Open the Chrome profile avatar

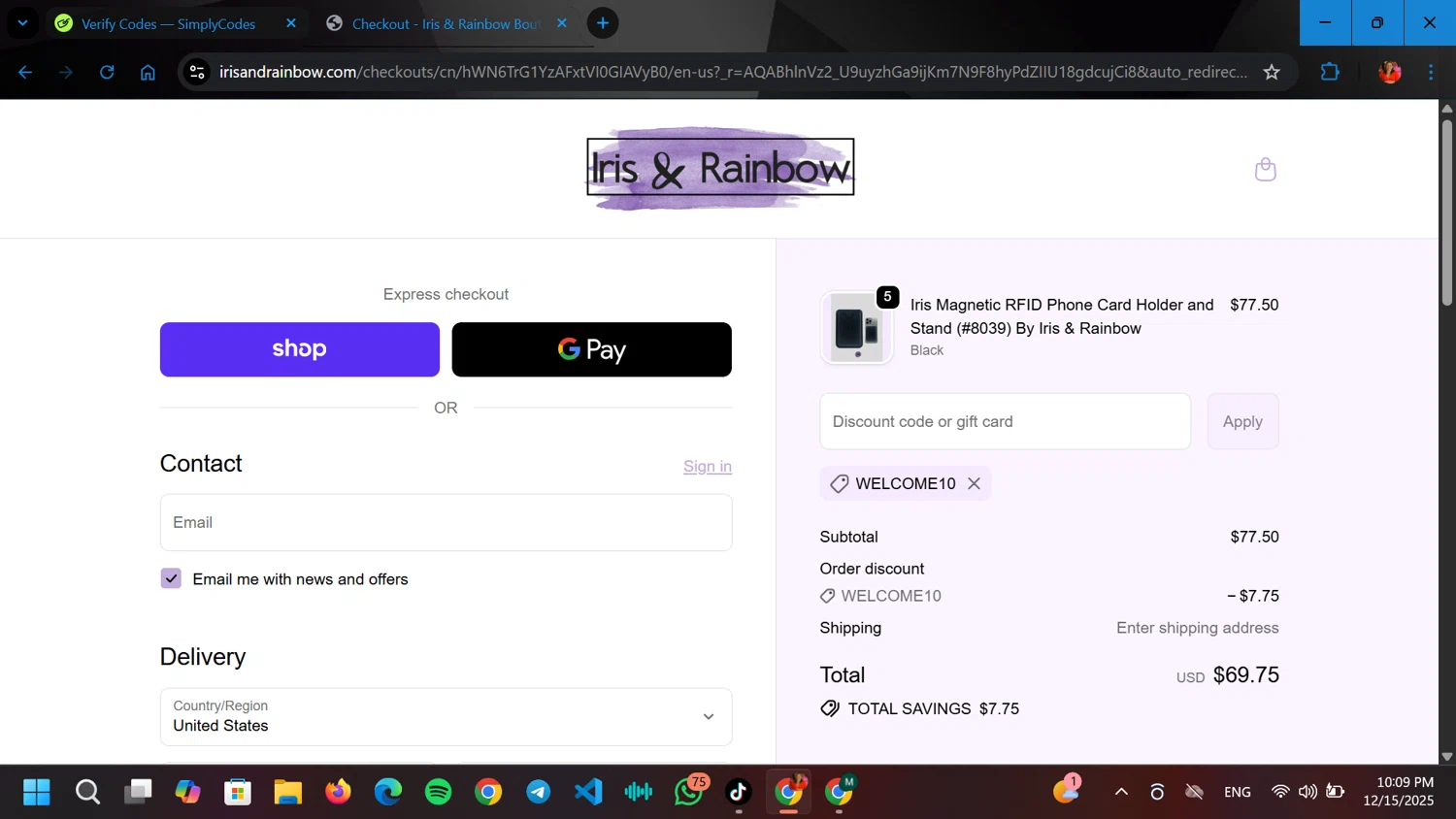click(x=1390, y=72)
